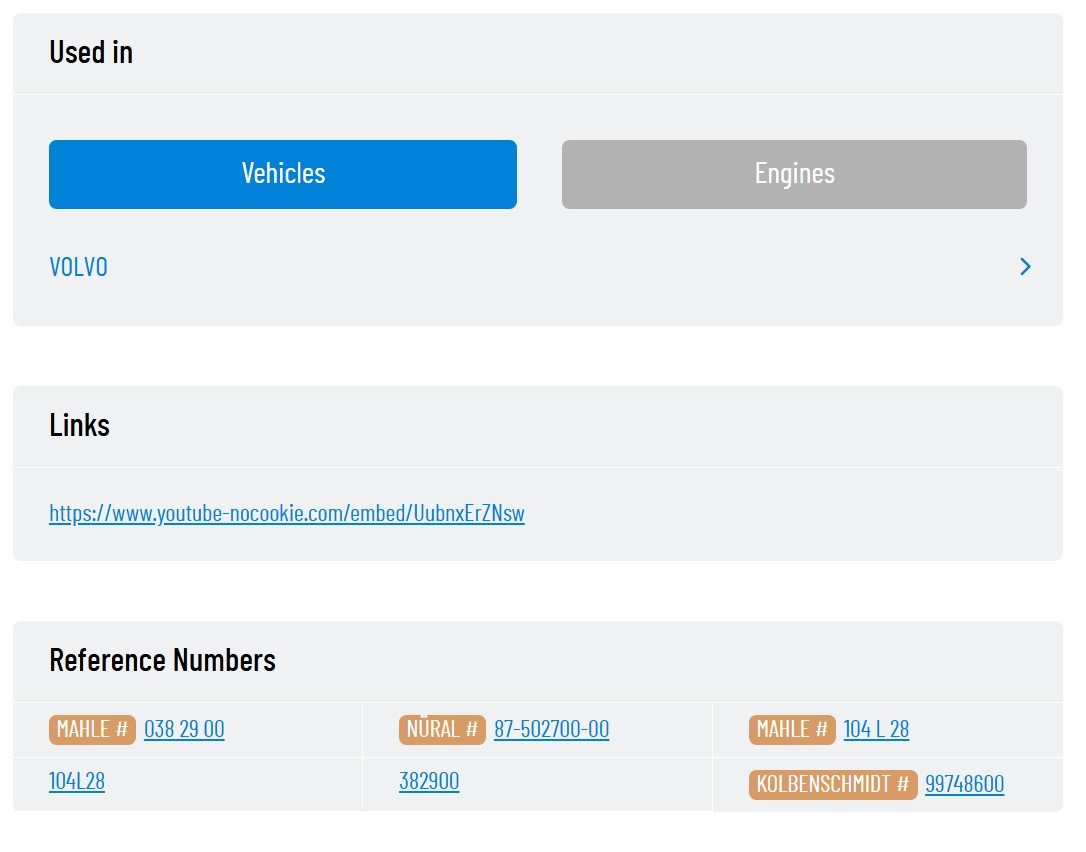Click the MAHLE # badge beside 038 29 00
This screenshot has width=1086, height=852.
pos(92,729)
